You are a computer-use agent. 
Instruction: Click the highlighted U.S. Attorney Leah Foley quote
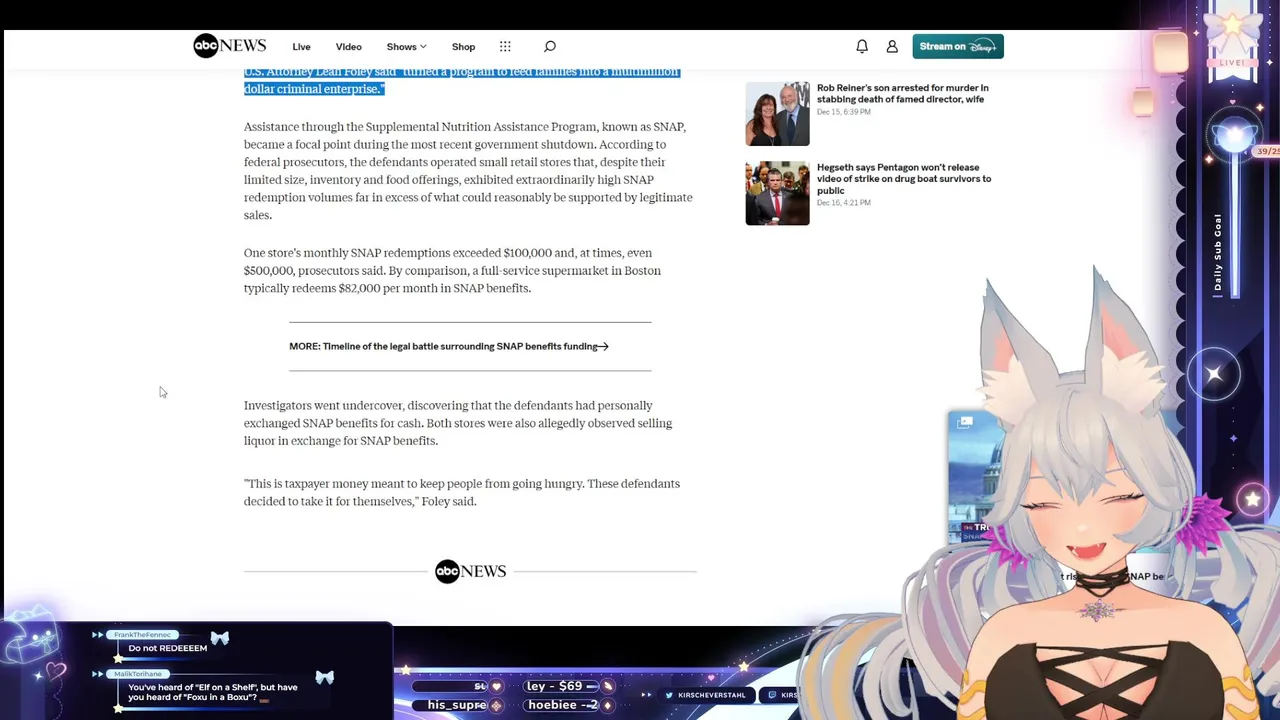462,80
